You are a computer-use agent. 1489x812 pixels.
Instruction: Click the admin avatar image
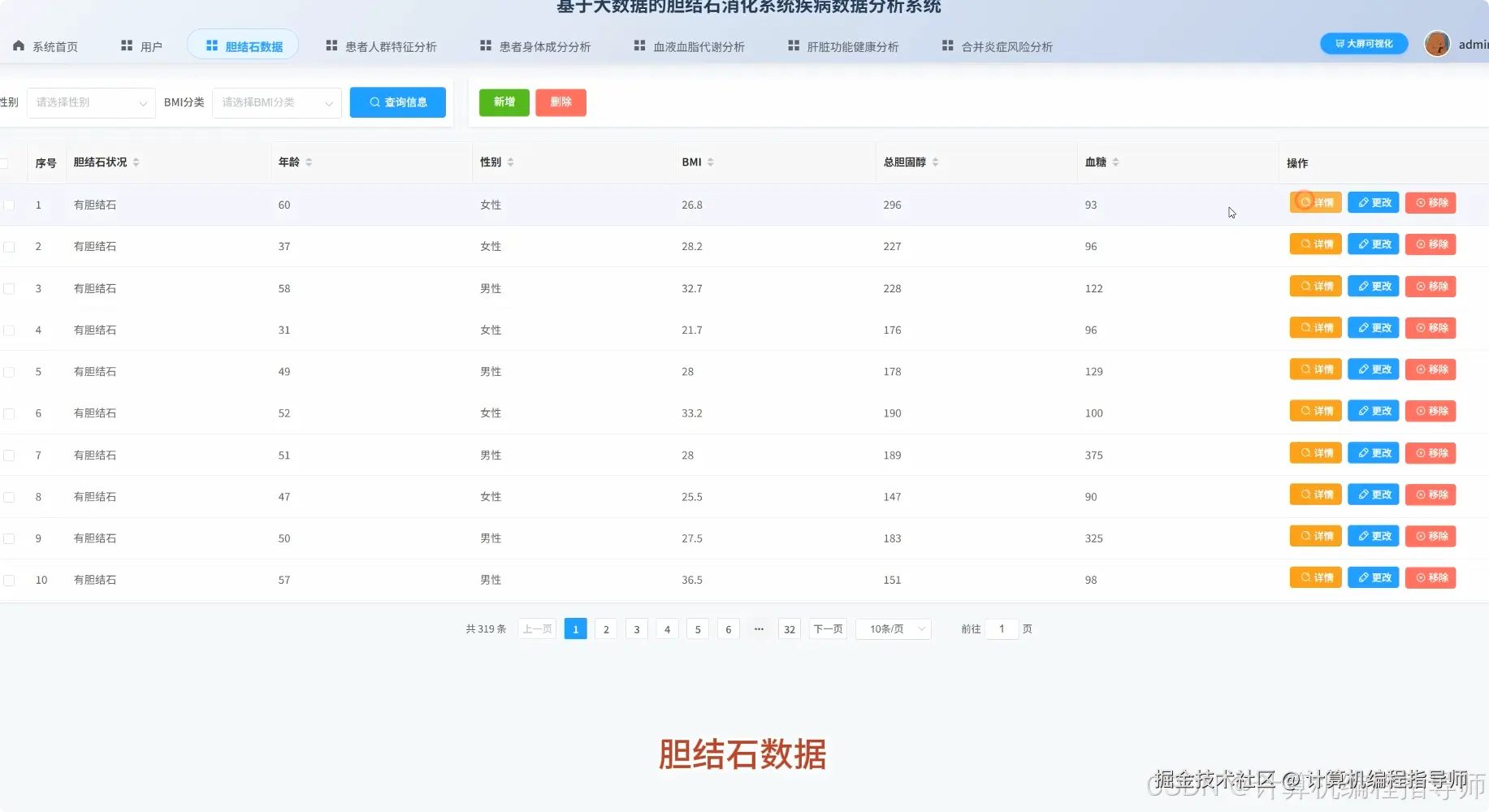click(1438, 44)
